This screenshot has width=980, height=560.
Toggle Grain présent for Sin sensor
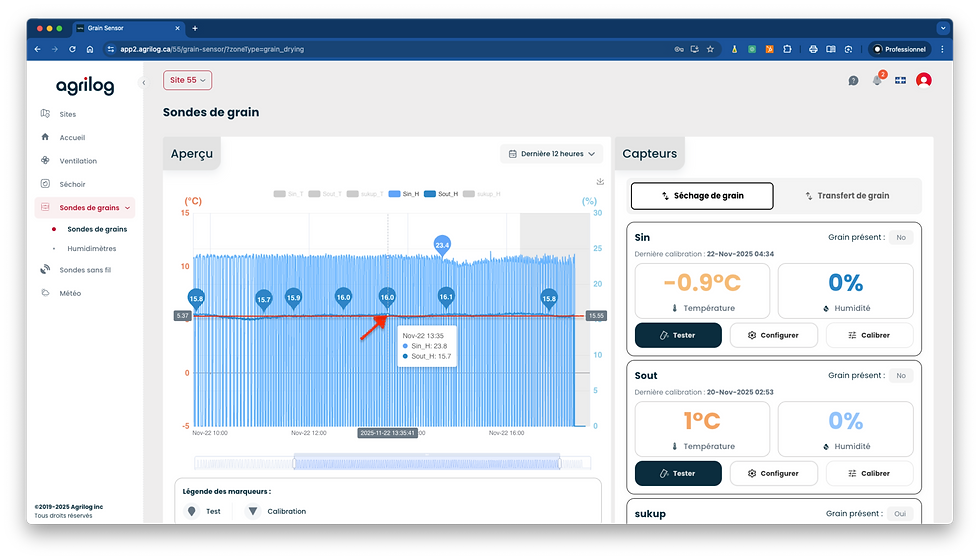coord(901,238)
